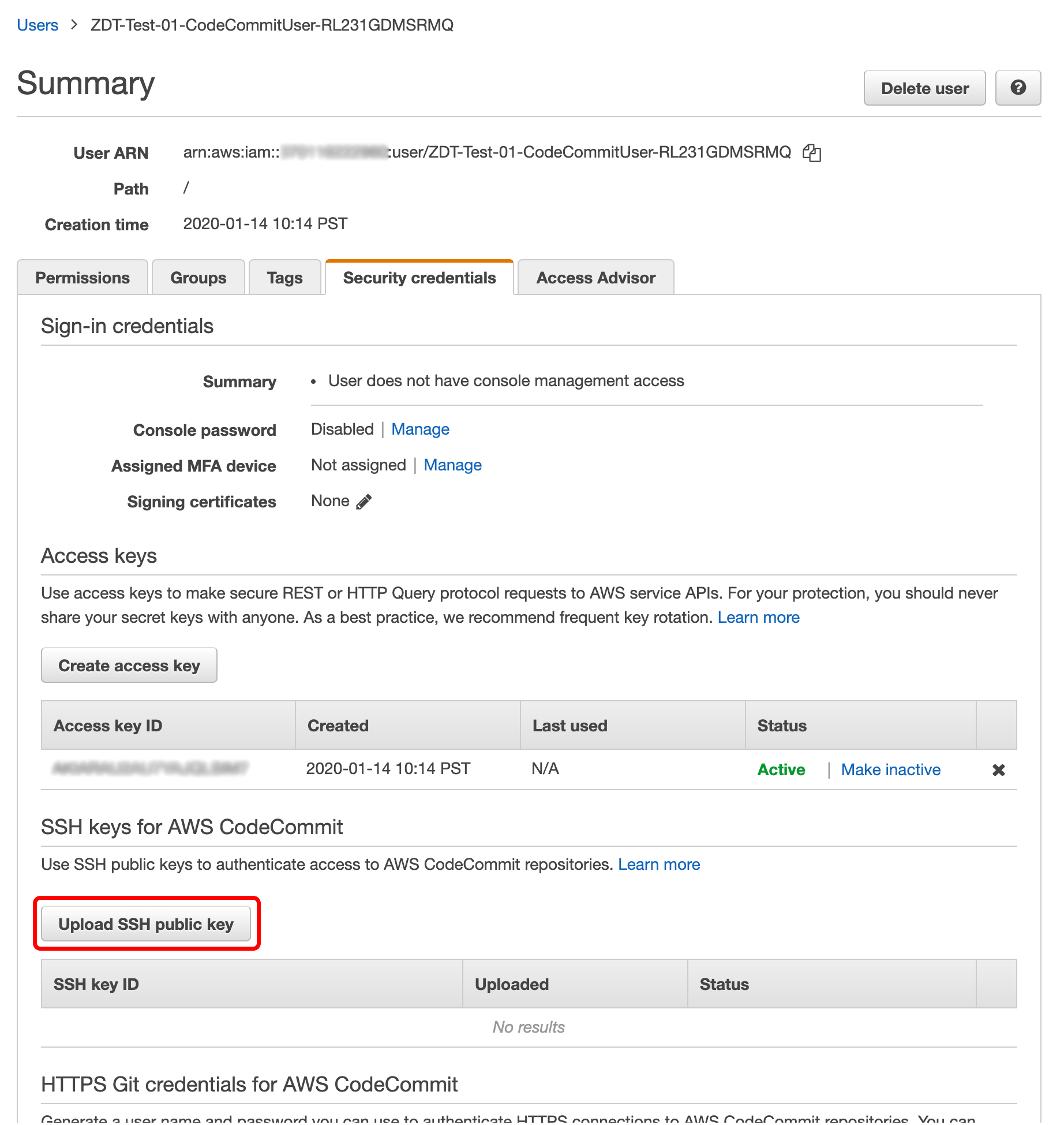The width and height of the screenshot is (1064, 1125).
Task: Open Learn more link for SSH keys
Action: click(659, 865)
